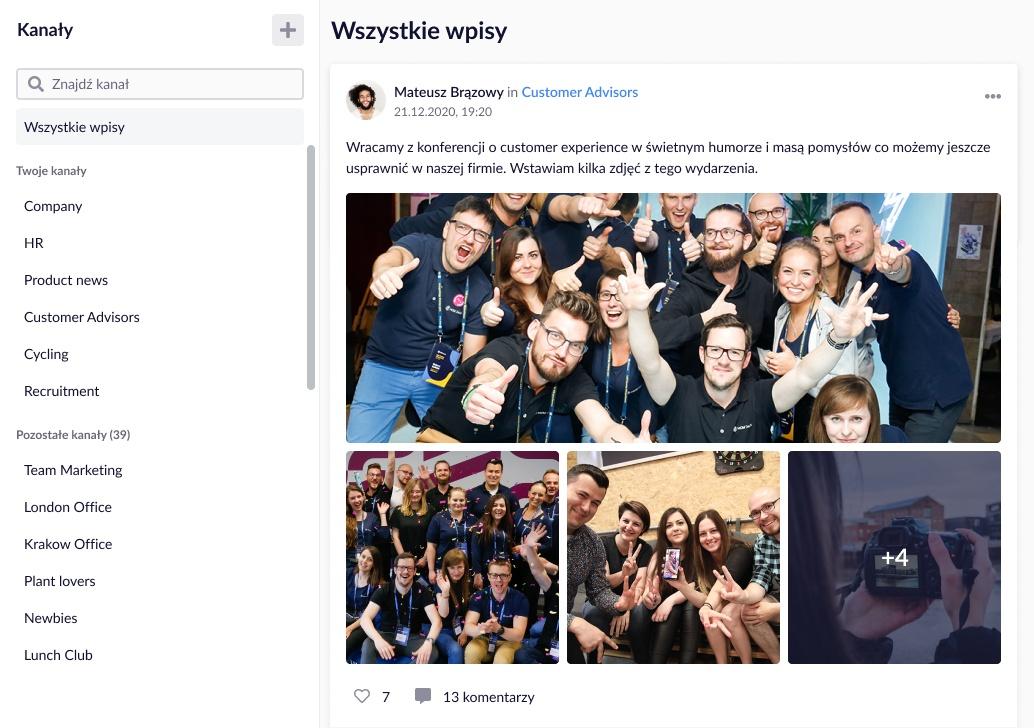1034x728 pixels.
Task: Focus the Znajdź kanał search field
Action: pyautogui.click(x=160, y=84)
